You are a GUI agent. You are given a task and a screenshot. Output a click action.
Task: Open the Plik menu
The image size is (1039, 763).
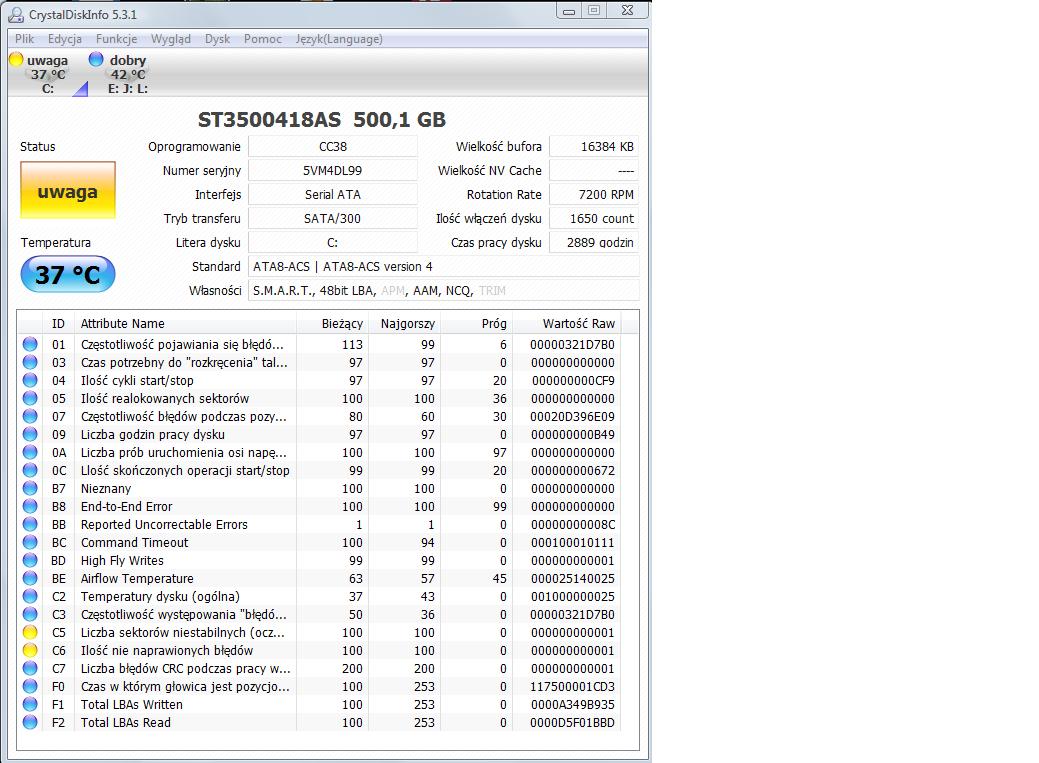(25, 39)
